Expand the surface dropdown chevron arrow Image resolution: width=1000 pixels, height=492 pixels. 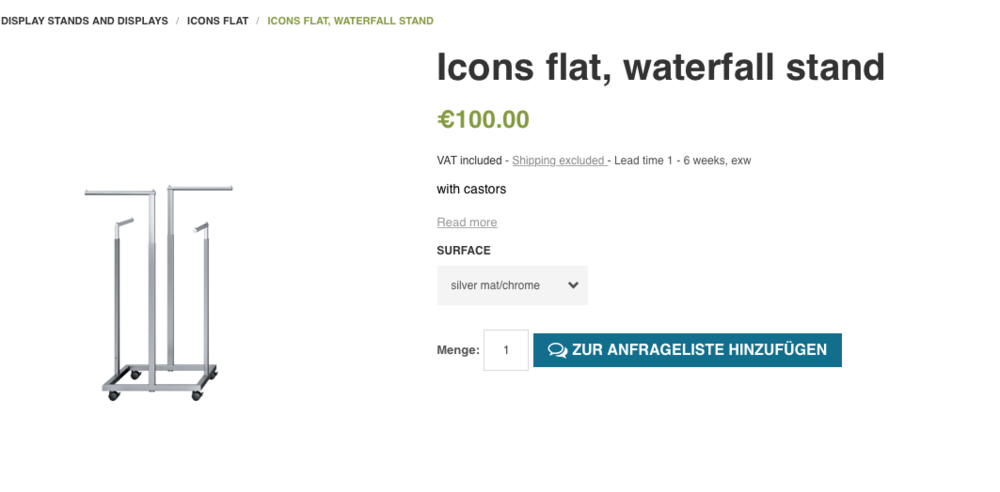click(573, 285)
